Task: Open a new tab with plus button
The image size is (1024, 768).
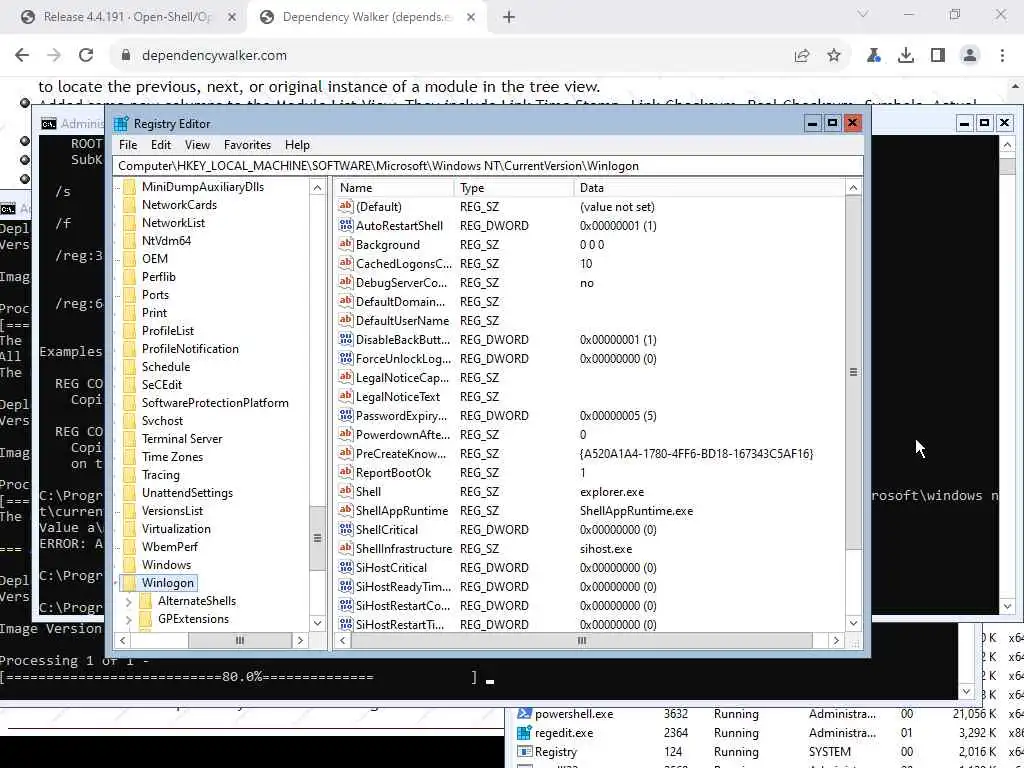Action: tap(509, 17)
